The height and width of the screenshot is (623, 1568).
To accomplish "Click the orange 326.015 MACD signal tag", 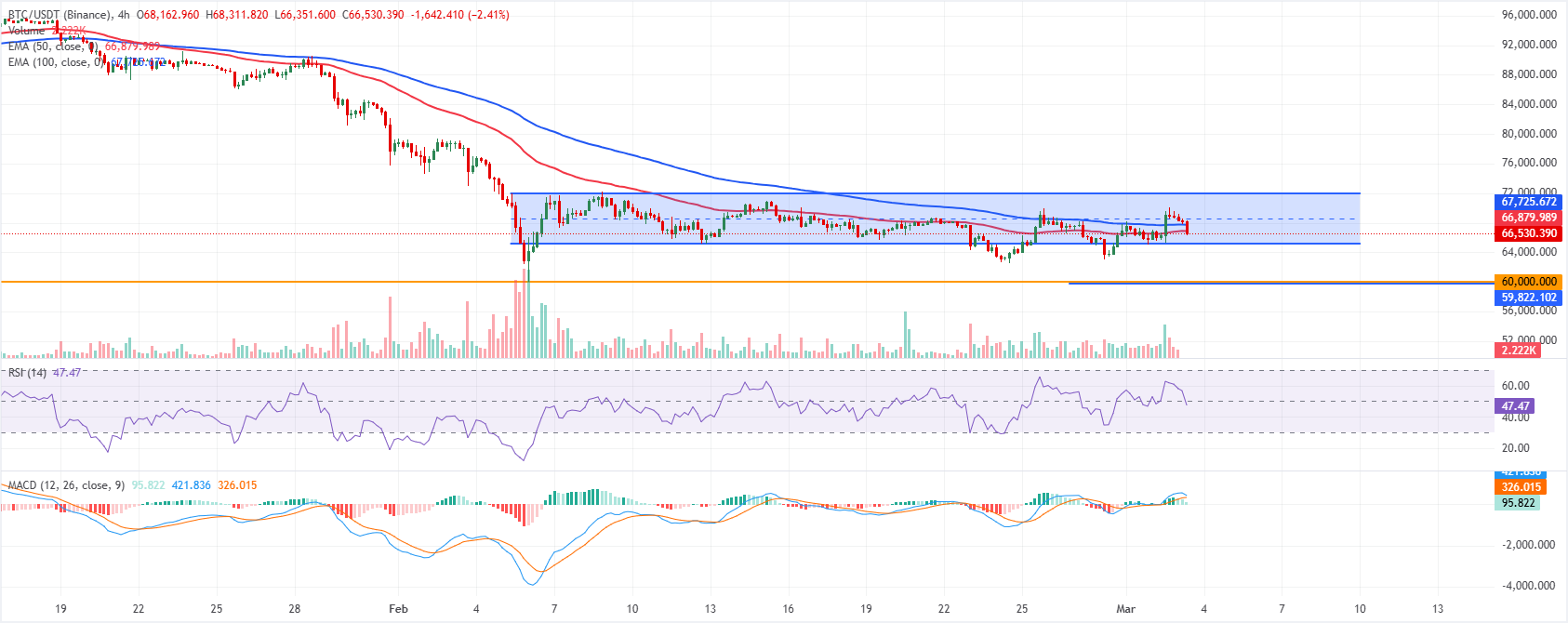I will 1521,487.
